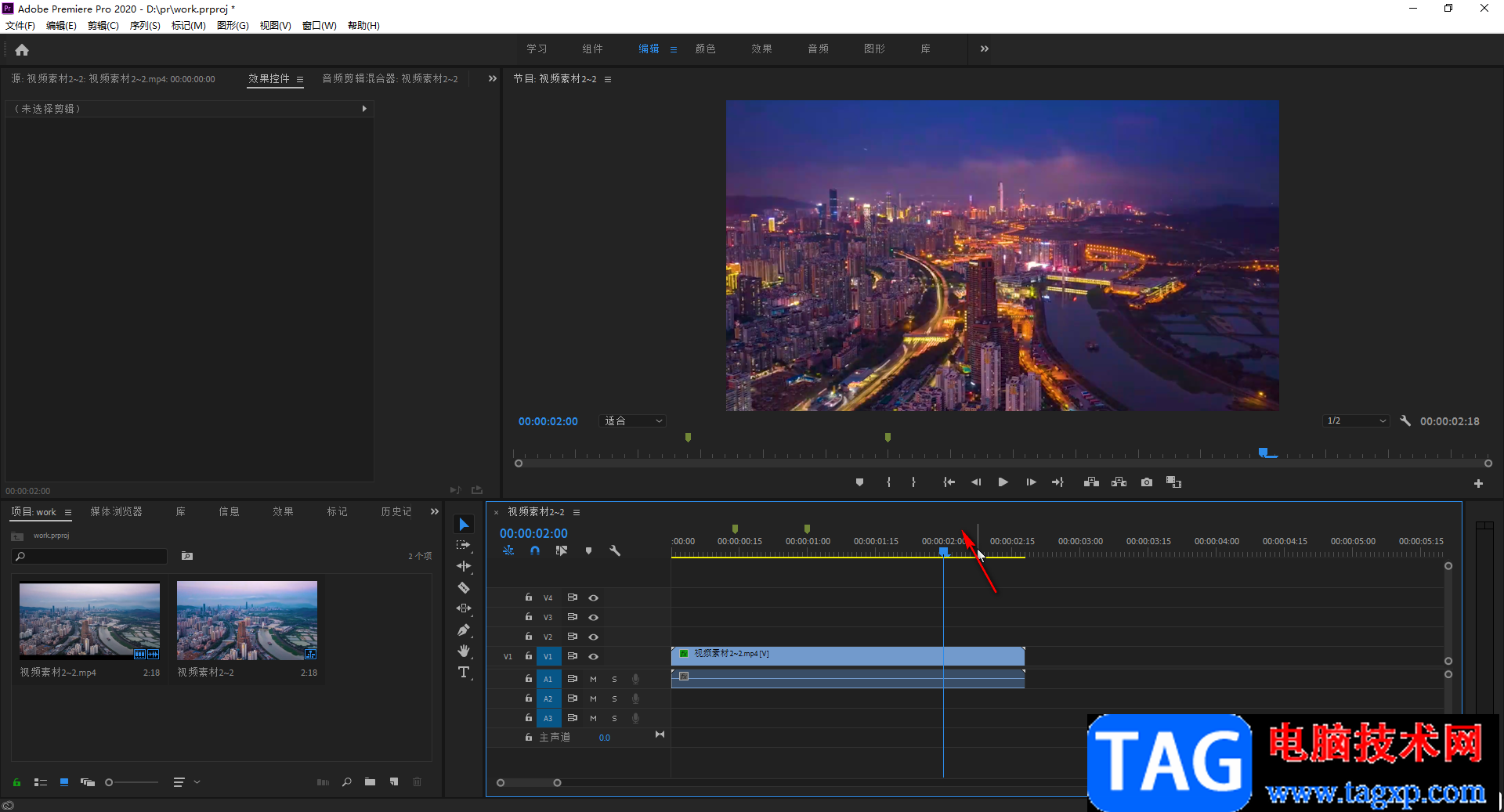Toggle lock on V2 track
Viewport: 1504px width, 812px height.
[x=529, y=637]
